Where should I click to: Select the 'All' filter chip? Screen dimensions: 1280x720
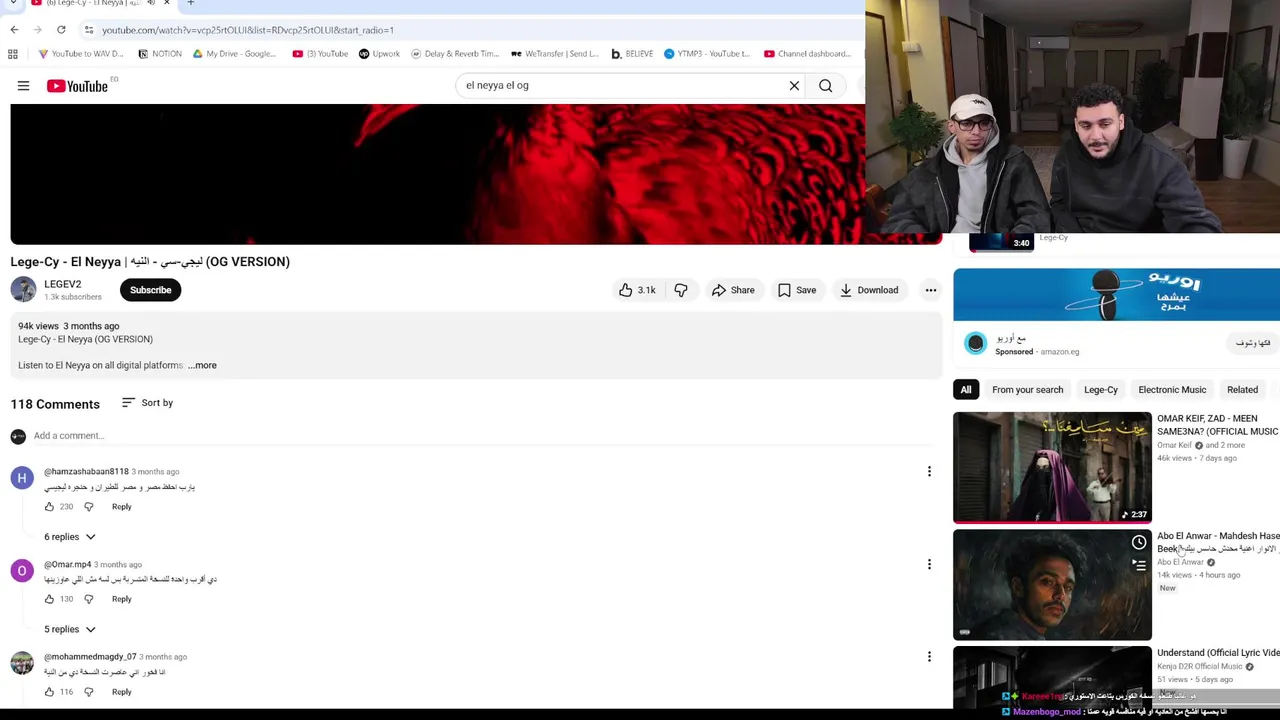tap(966, 390)
